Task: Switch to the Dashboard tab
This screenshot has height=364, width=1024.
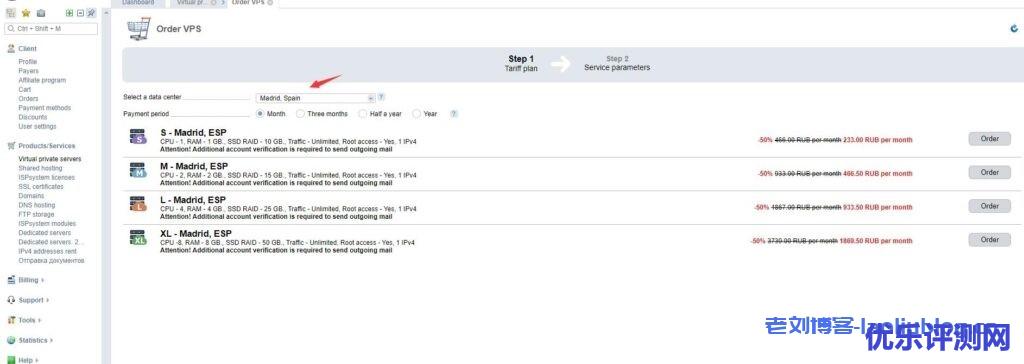Action: [138, 3]
